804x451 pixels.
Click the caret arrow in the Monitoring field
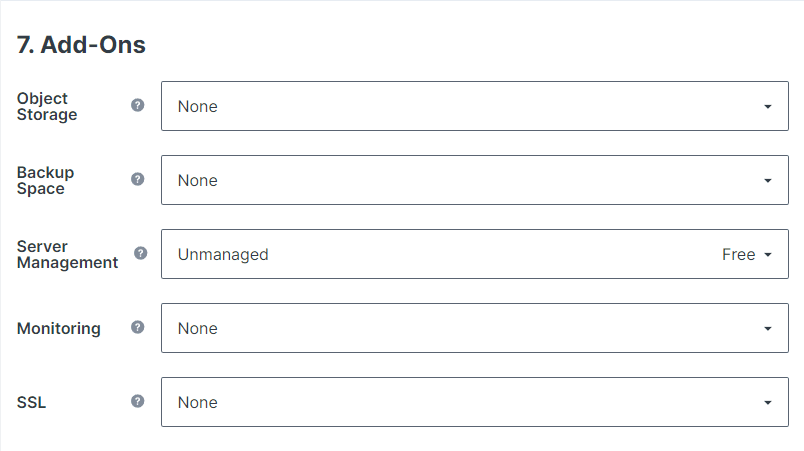(768, 329)
